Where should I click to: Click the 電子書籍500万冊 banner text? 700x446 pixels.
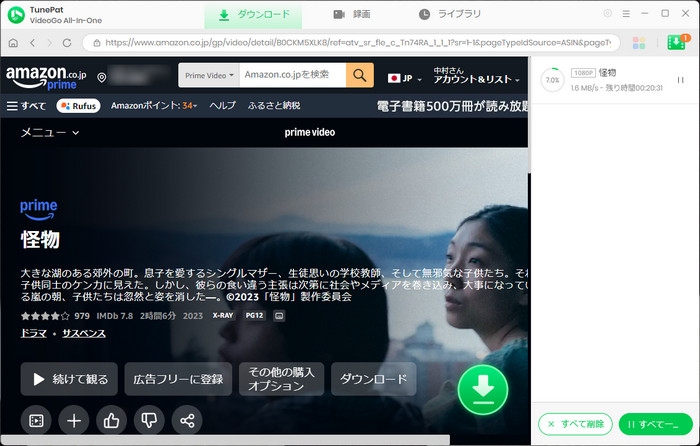coord(452,106)
